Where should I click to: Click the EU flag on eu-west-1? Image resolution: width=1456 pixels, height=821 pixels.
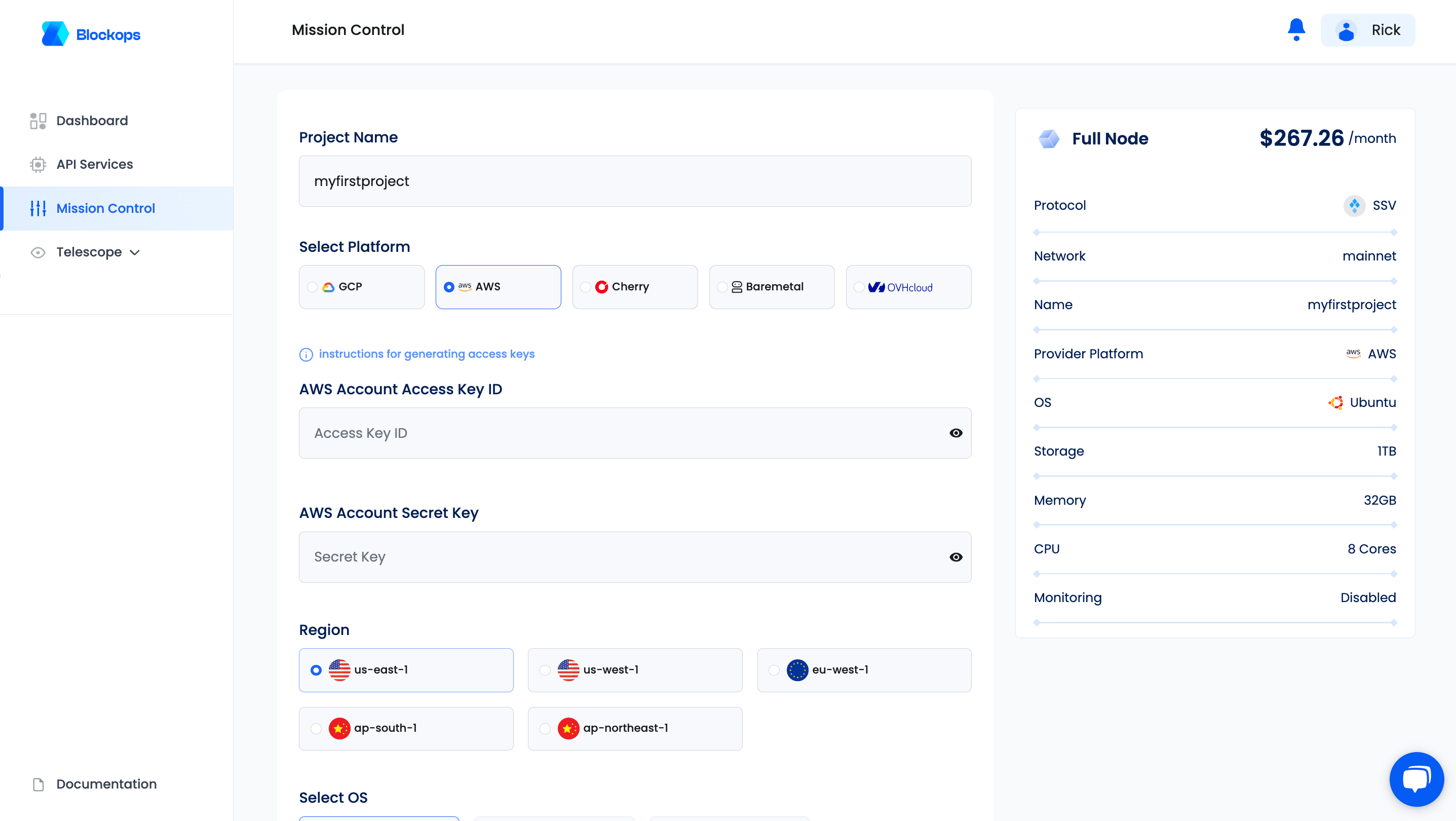pyautogui.click(x=797, y=670)
